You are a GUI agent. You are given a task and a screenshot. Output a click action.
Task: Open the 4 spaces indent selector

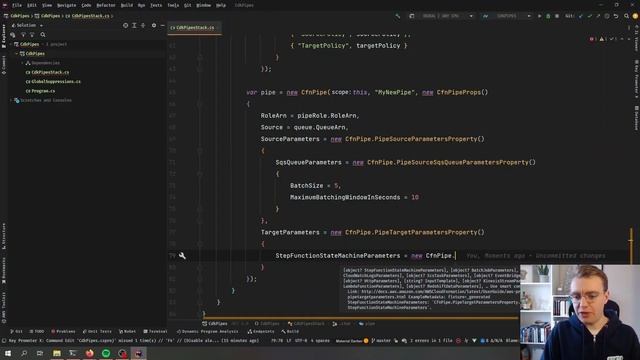coord(320,340)
